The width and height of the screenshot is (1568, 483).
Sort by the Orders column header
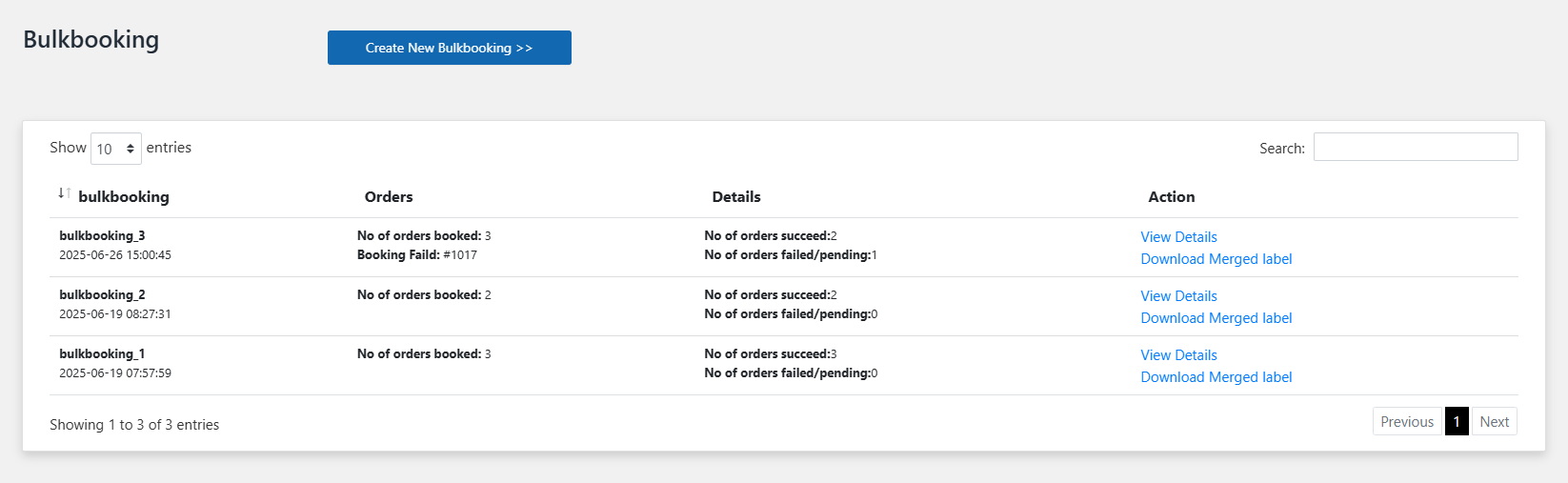pyautogui.click(x=389, y=197)
